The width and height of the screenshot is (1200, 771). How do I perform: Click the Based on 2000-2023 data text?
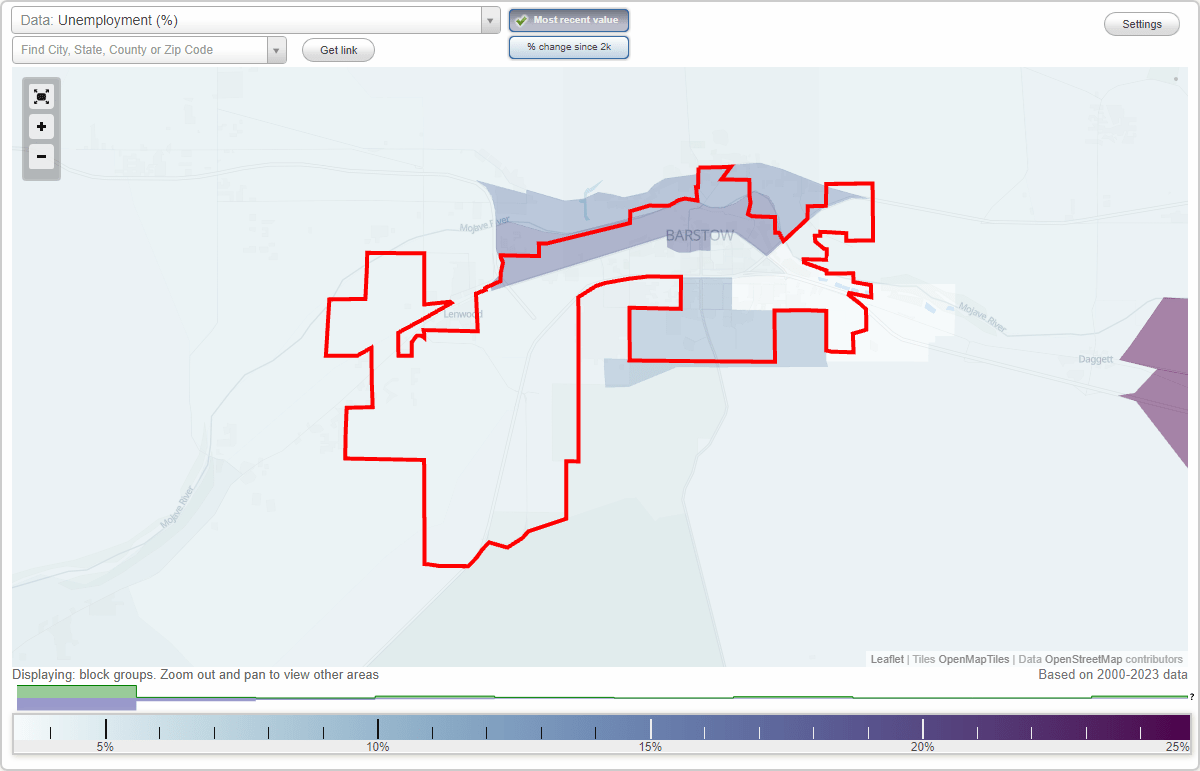point(1113,675)
